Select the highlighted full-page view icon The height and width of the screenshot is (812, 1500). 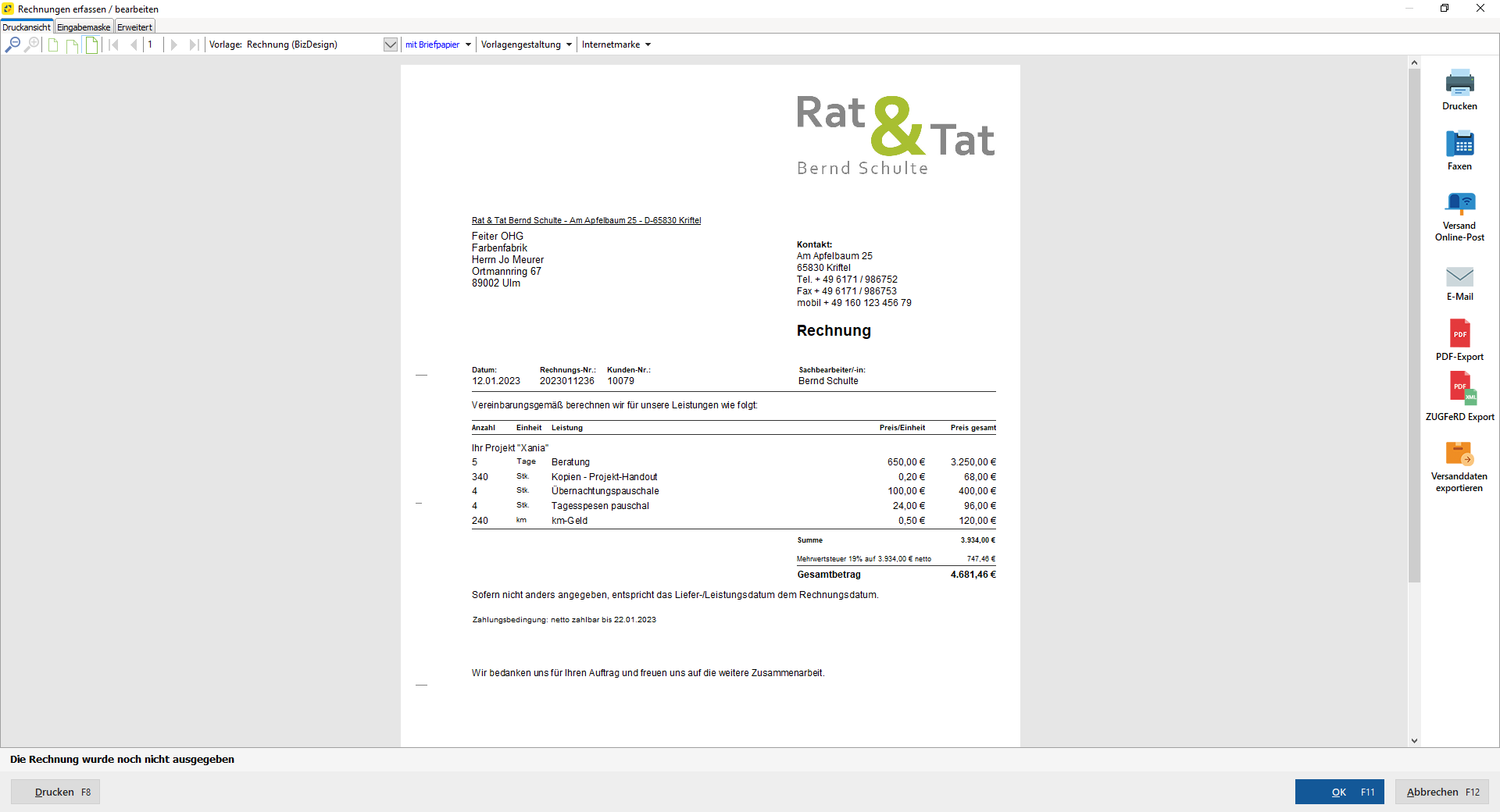[91, 45]
